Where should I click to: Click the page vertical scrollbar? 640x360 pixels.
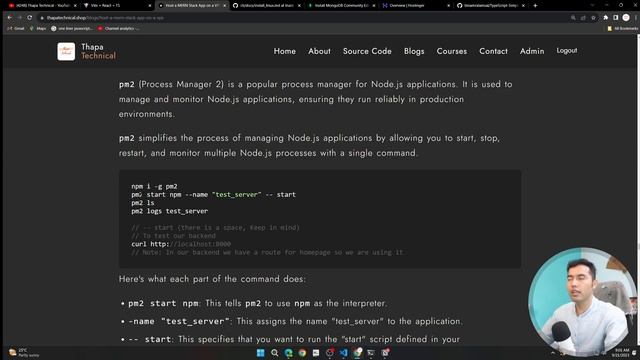point(638,190)
